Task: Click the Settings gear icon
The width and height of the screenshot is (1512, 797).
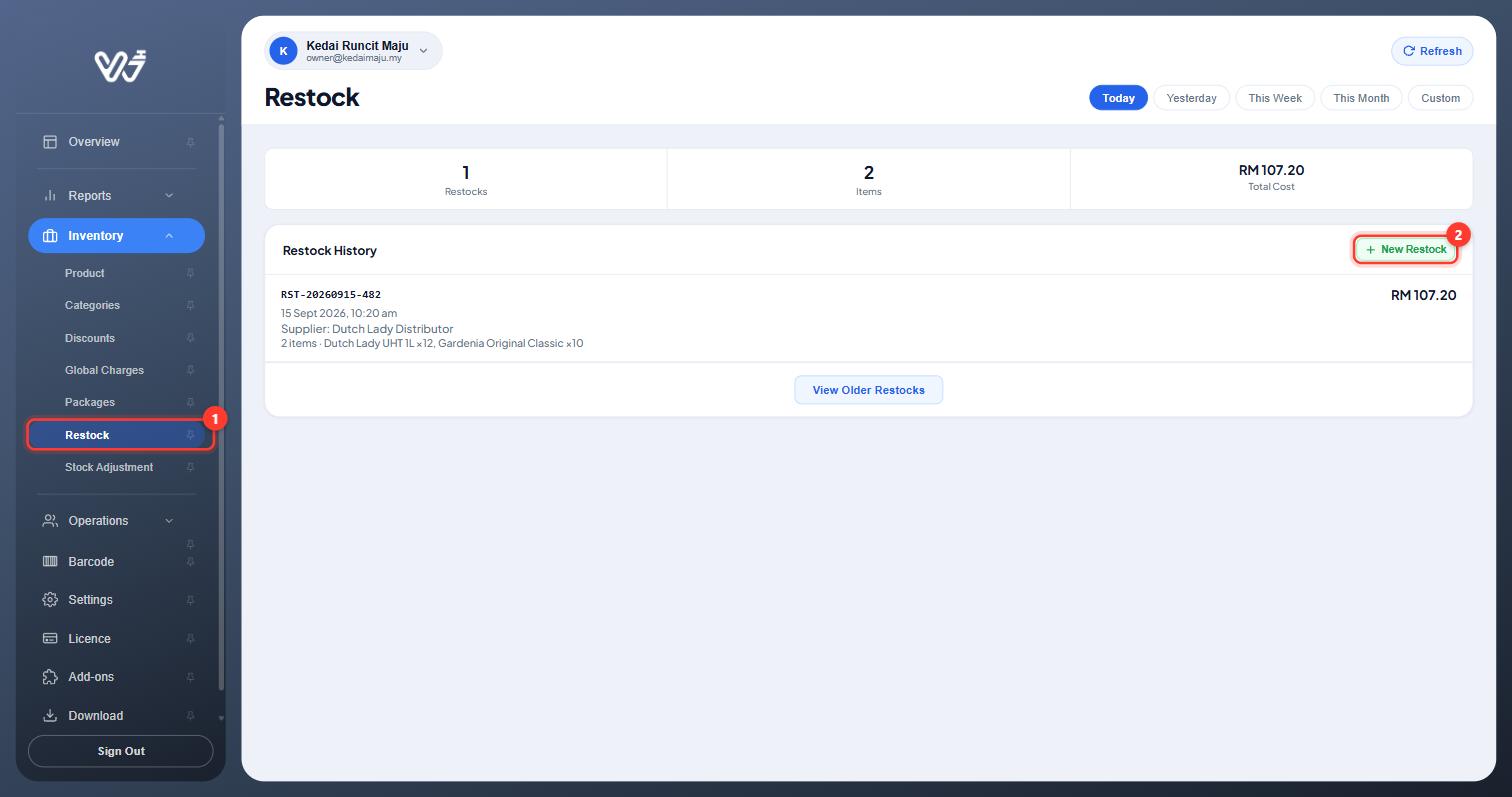Action: tap(50, 600)
